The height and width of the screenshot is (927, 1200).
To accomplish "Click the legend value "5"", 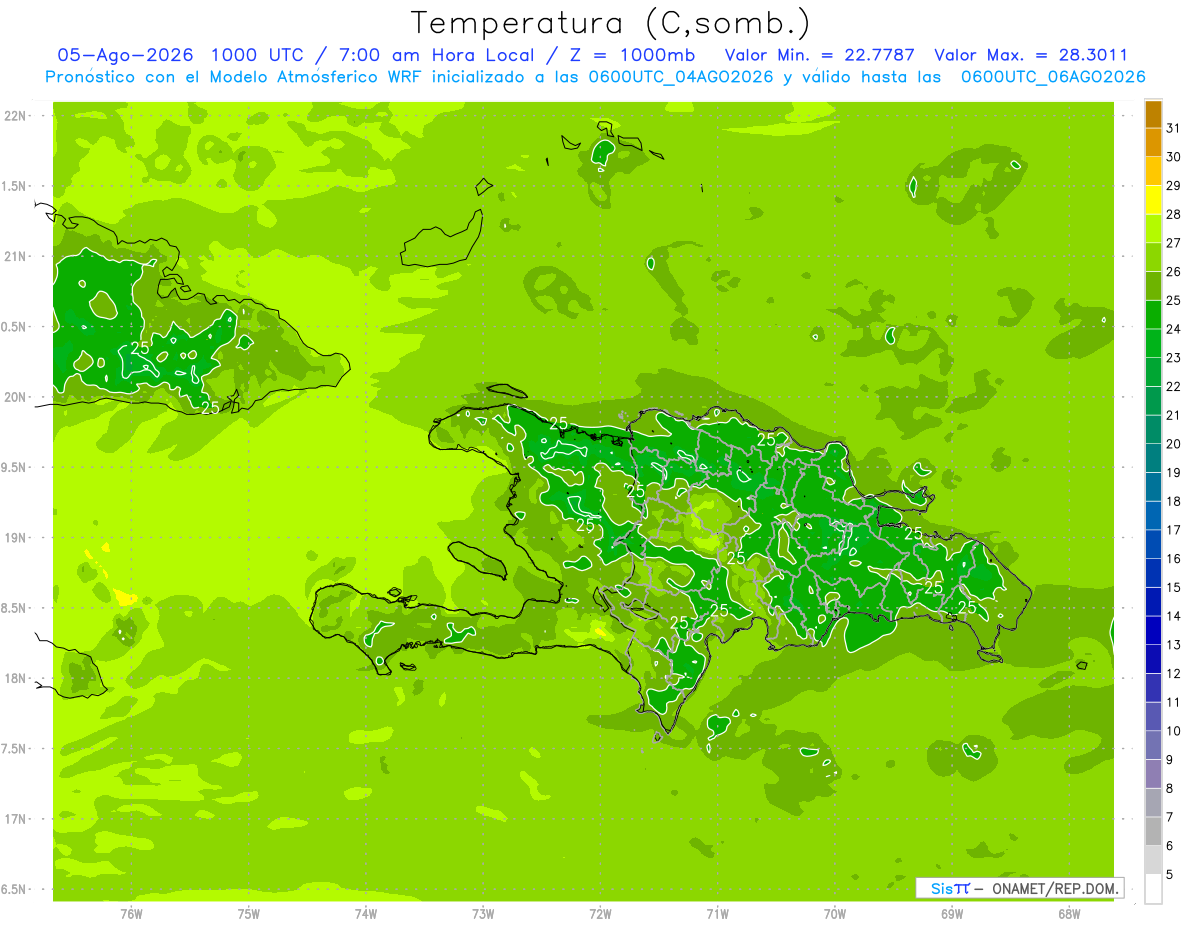I will tap(1169, 875).
